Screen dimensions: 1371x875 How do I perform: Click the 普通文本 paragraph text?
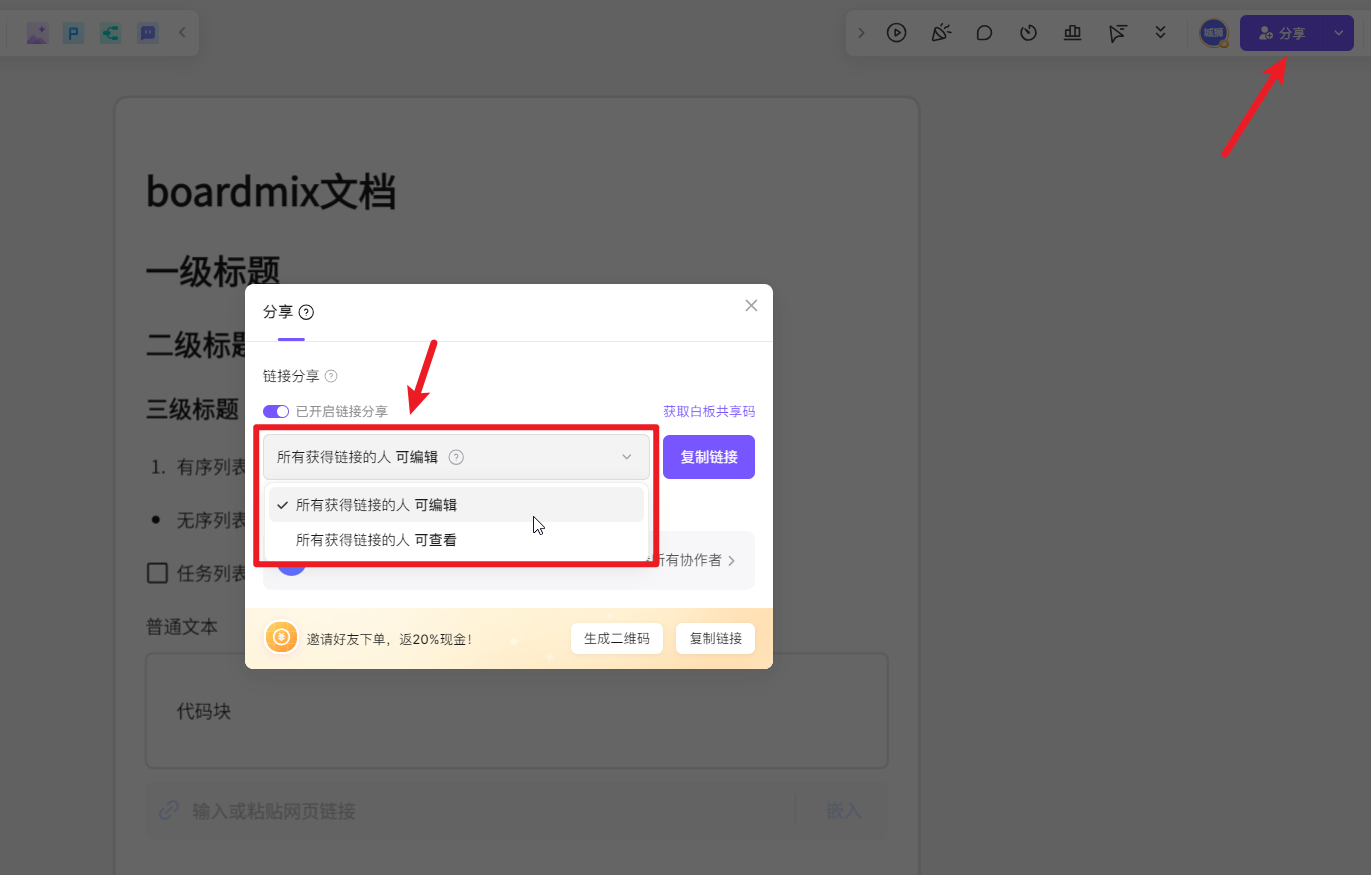coord(182,627)
